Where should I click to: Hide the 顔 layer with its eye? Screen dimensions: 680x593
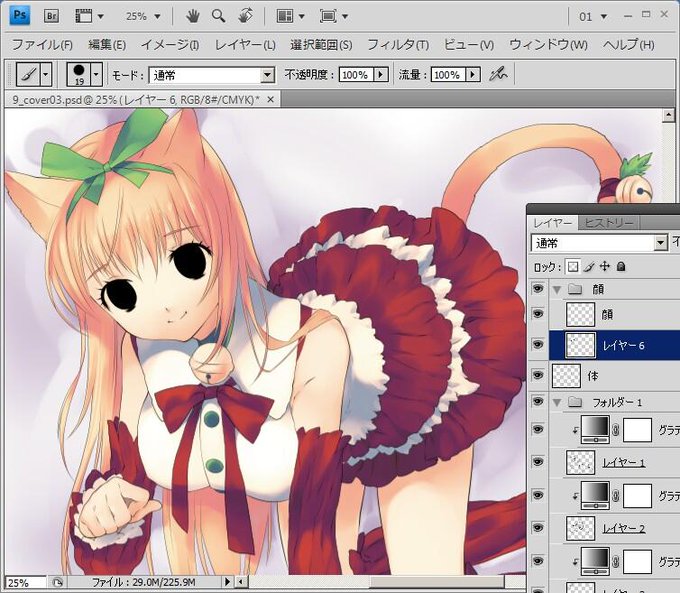pyautogui.click(x=538, y=313)
